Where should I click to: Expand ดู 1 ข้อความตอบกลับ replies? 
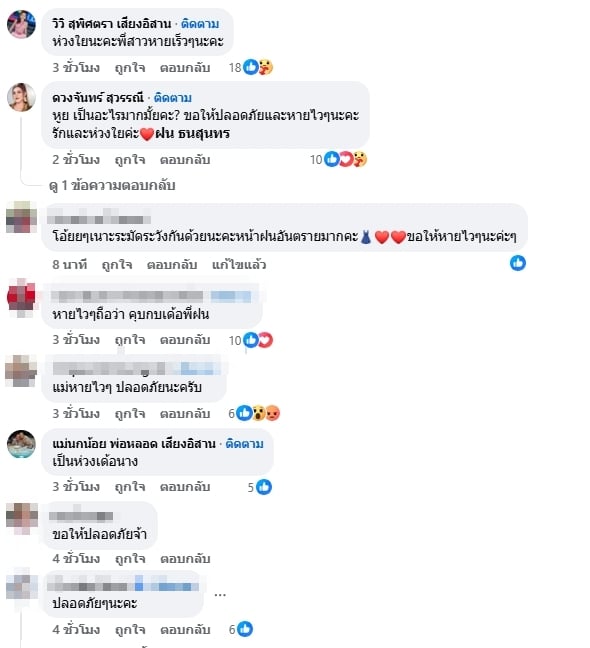tap(112, 186)
